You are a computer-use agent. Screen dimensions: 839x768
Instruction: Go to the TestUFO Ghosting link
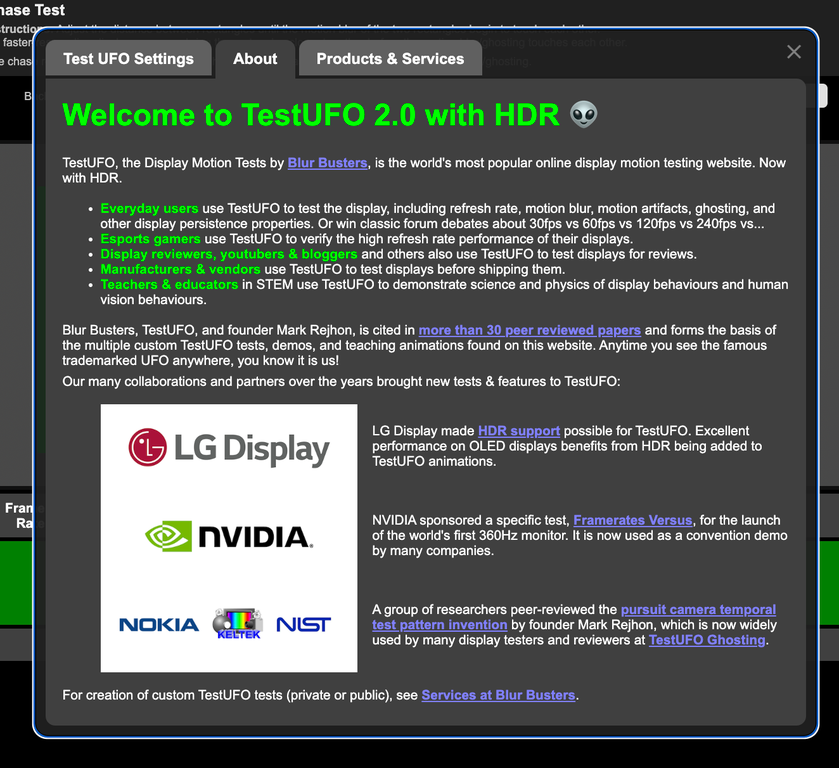[x=706, y=640]
